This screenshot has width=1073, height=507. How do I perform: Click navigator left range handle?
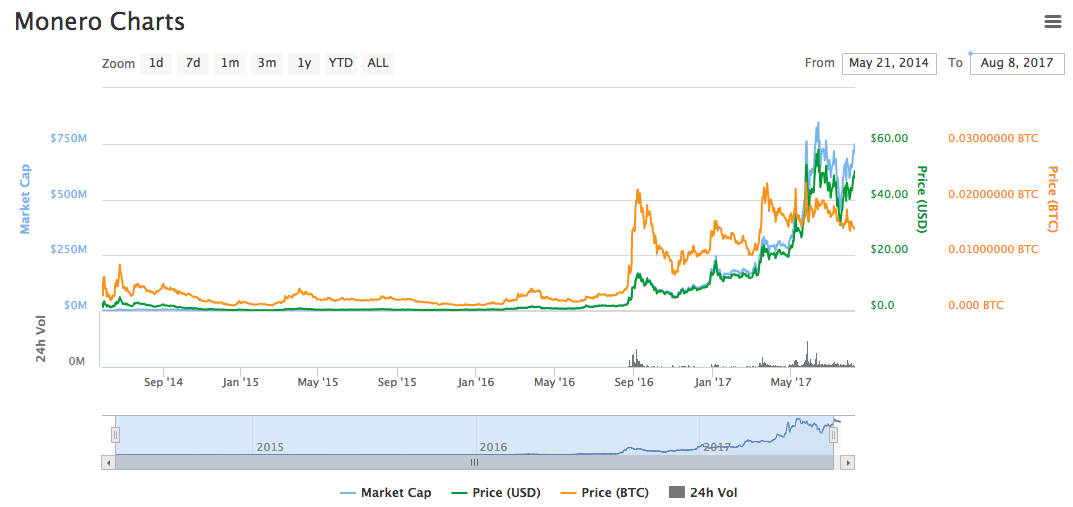(116, 435)
